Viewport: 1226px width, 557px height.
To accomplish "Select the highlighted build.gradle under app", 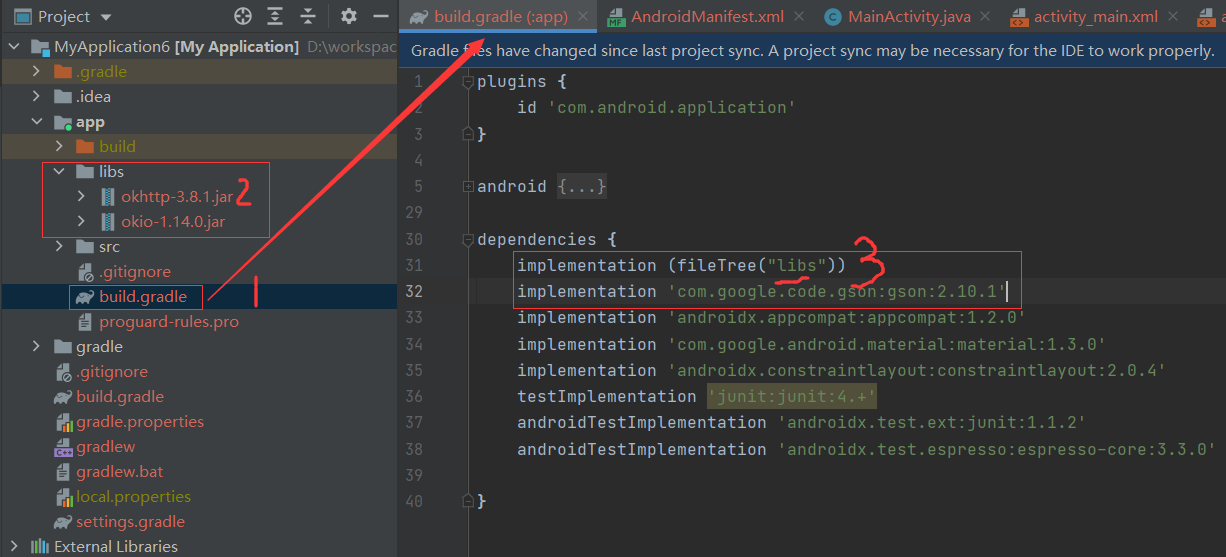I will (x=143, y=297).
